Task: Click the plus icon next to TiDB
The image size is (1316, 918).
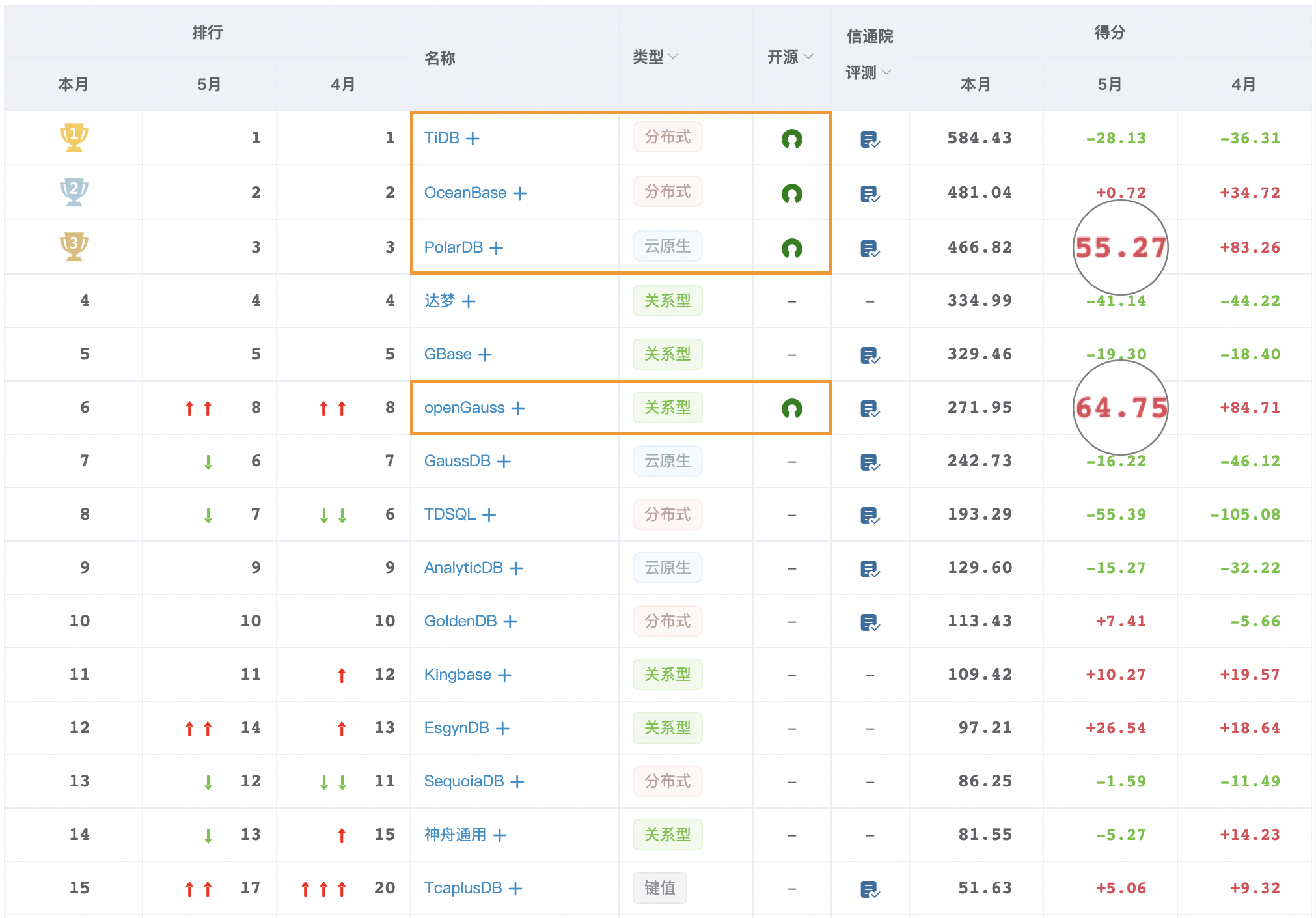Action: pos(473,139)
